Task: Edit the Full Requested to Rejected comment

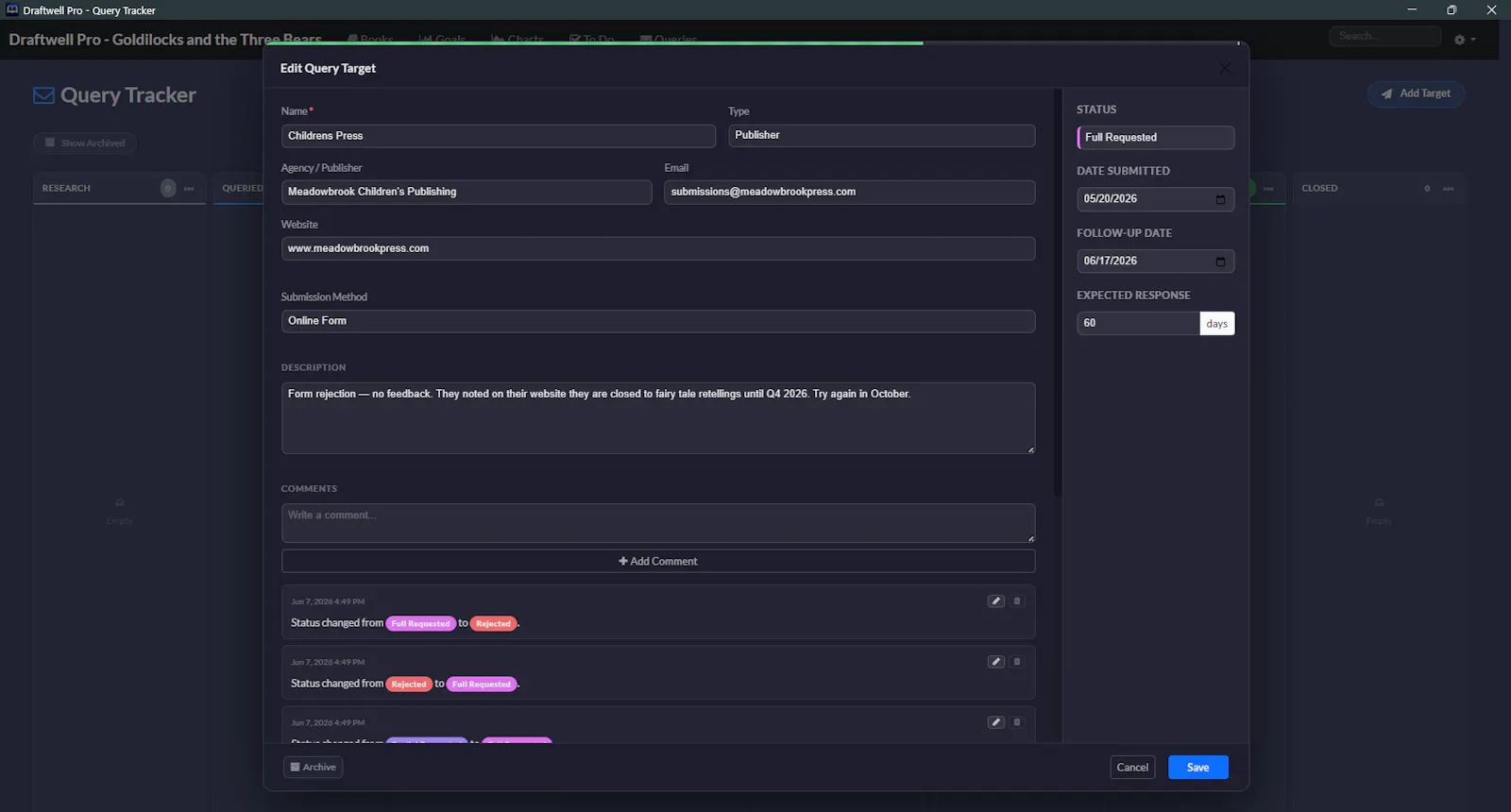Action: tap(995, 601)
